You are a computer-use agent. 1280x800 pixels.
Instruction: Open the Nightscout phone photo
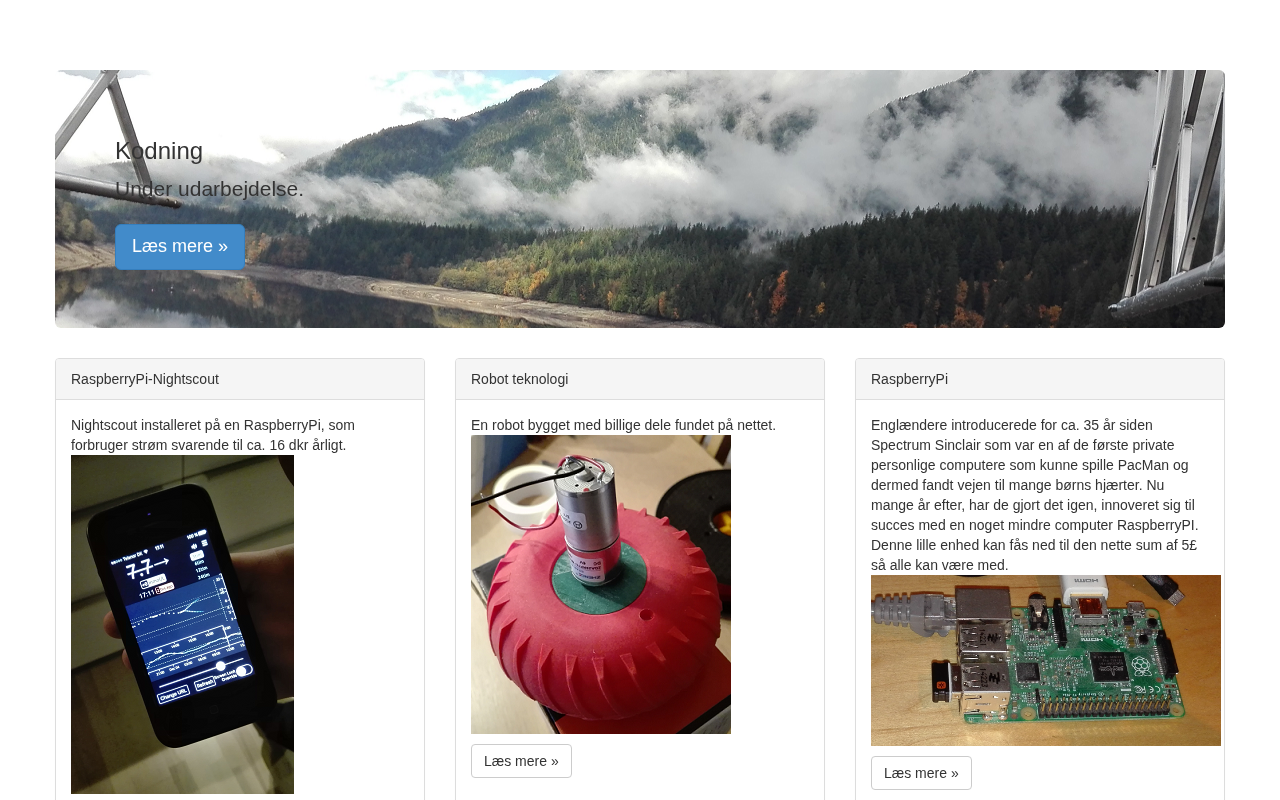coord(182,624)
